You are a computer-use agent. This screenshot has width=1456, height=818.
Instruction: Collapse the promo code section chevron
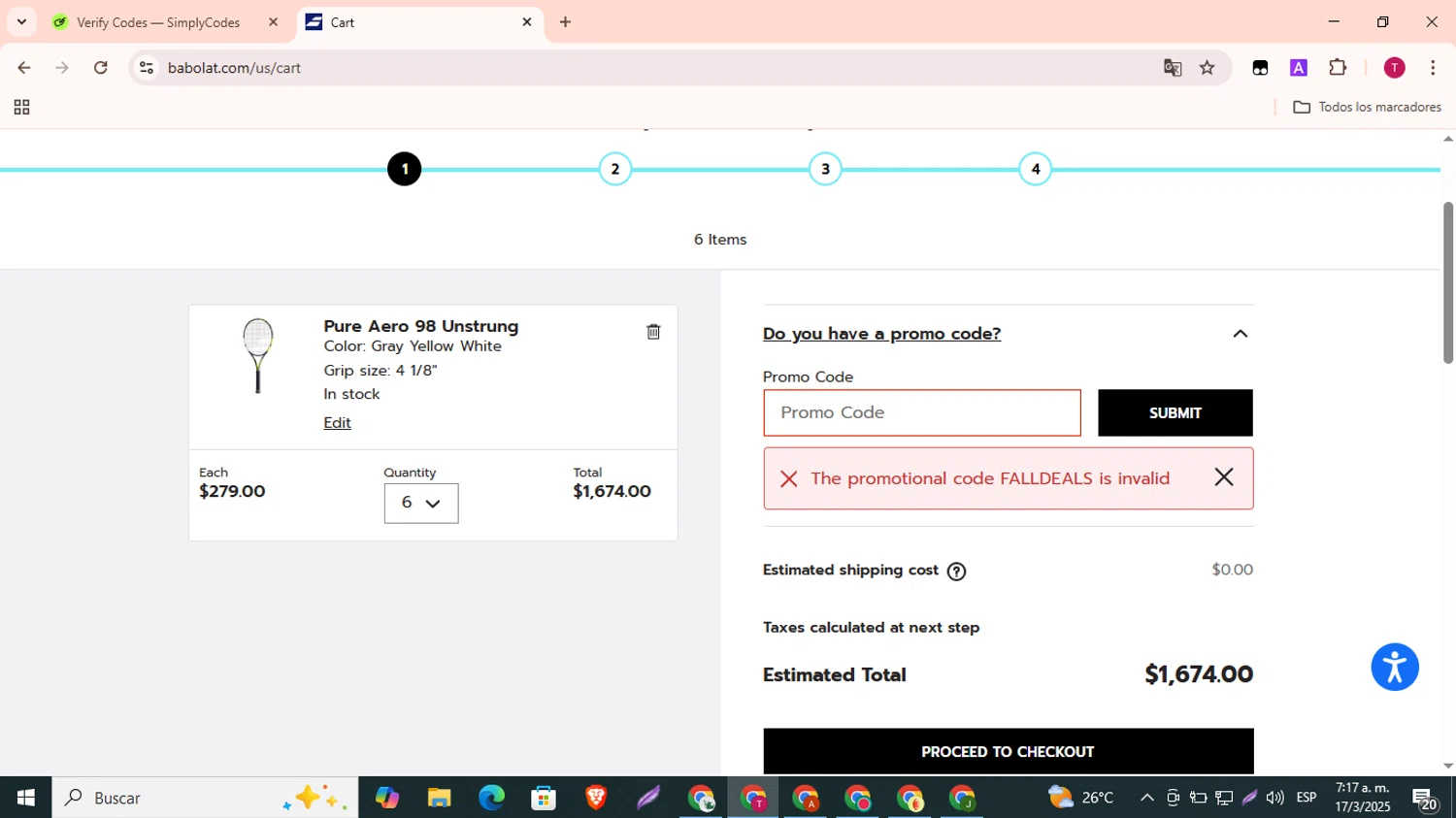point(1240,334)
